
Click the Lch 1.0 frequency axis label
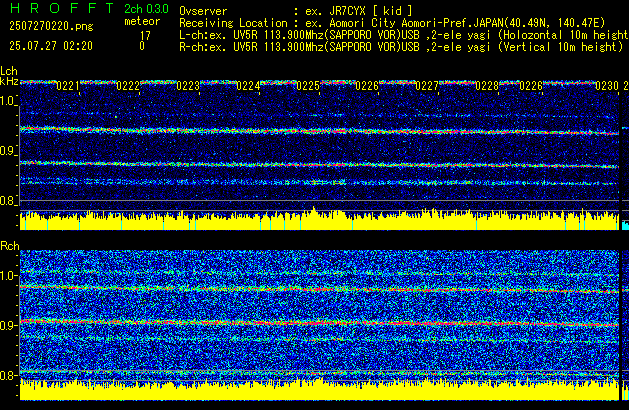click(7, 101)
